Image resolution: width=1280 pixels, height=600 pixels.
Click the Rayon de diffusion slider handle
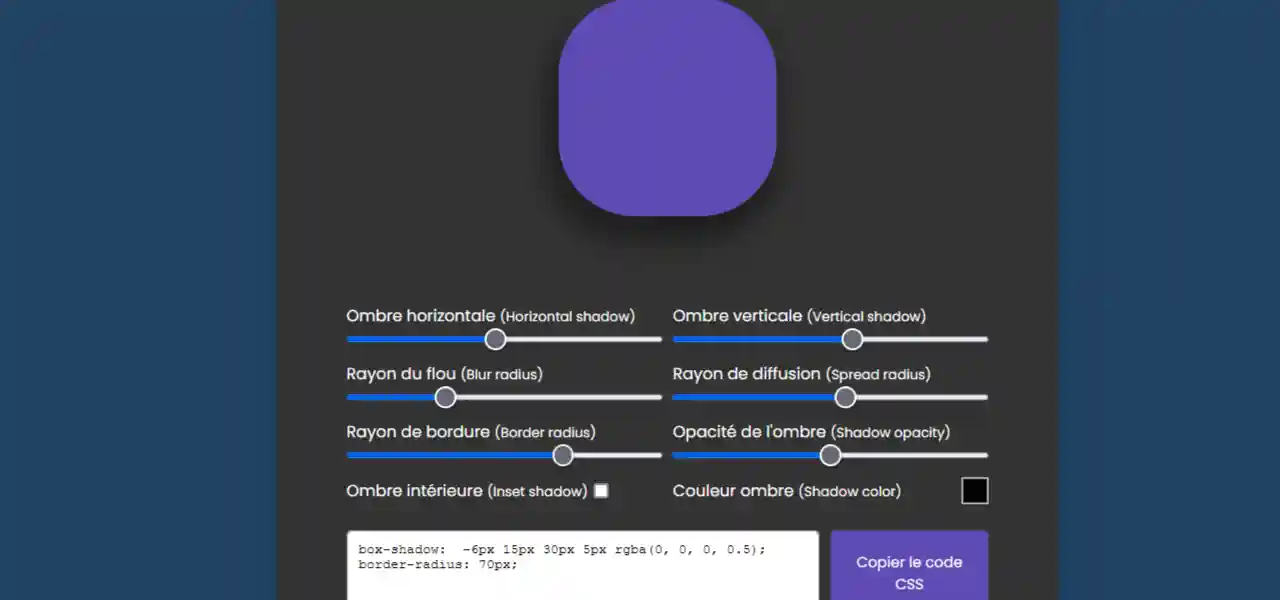[x=845, y=397]
